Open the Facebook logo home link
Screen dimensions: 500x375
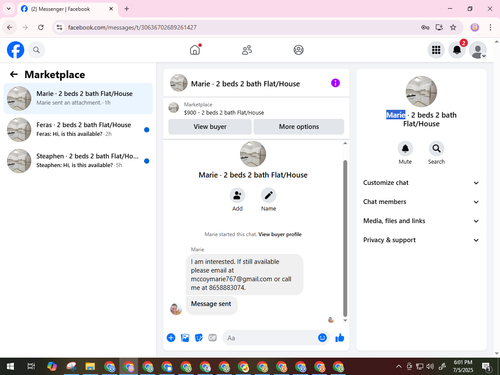point(15,50)
